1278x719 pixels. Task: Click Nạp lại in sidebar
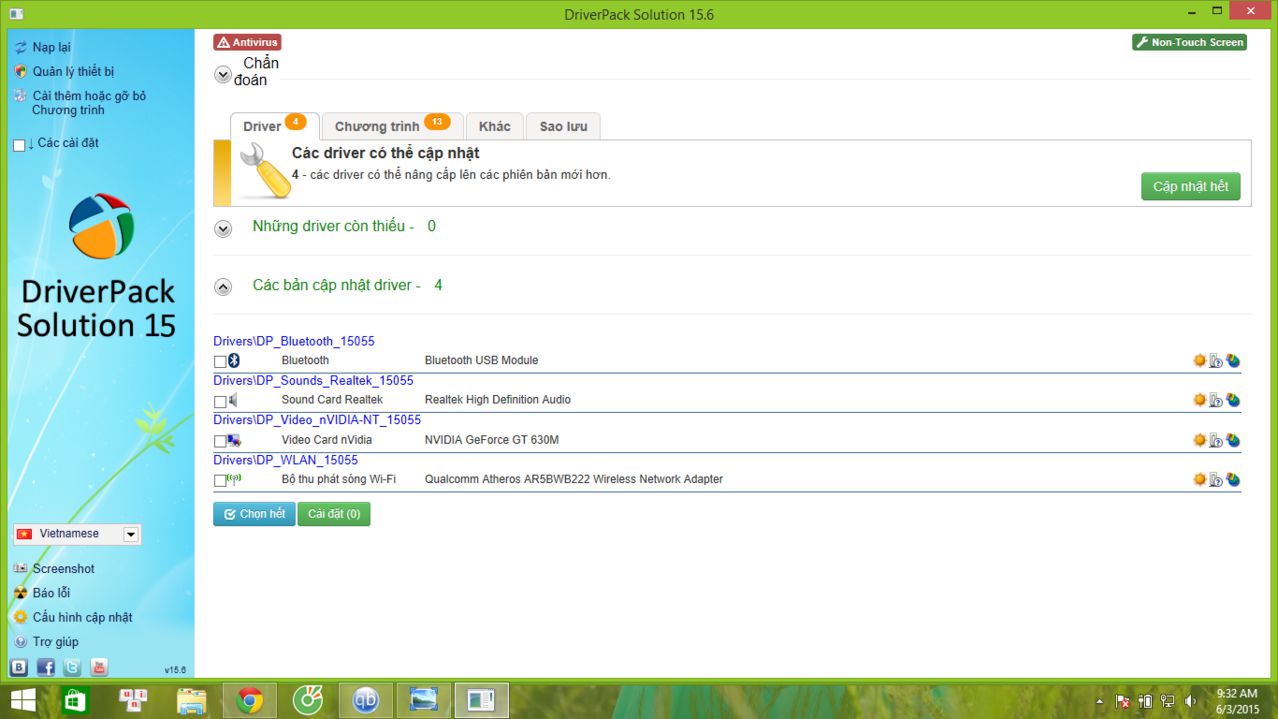click(x=51, y=47)
